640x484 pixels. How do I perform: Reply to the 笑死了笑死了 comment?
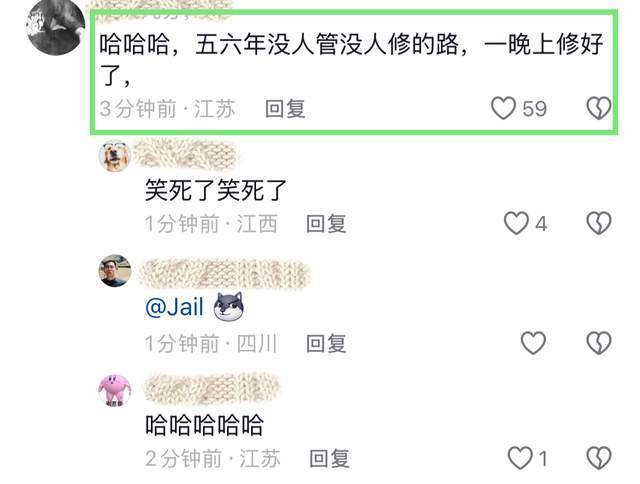click(x=326, y=224)
